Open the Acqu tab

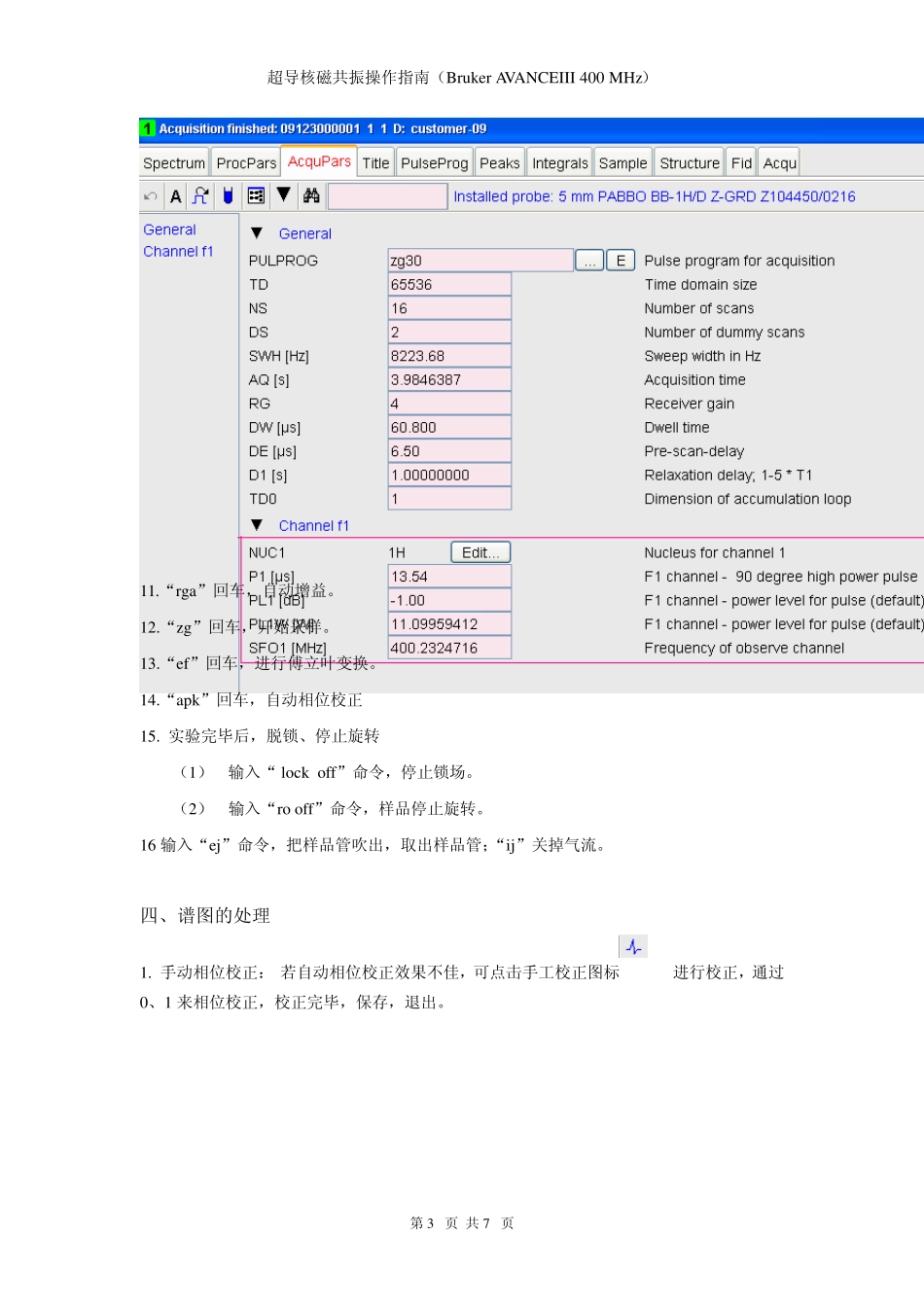(x=780, y=163)
